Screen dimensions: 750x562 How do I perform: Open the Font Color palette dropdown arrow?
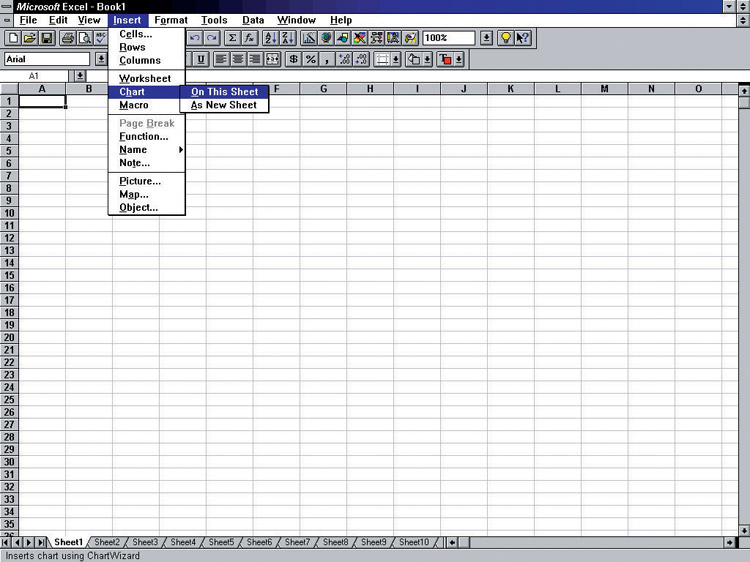click(x=459, y=59)
